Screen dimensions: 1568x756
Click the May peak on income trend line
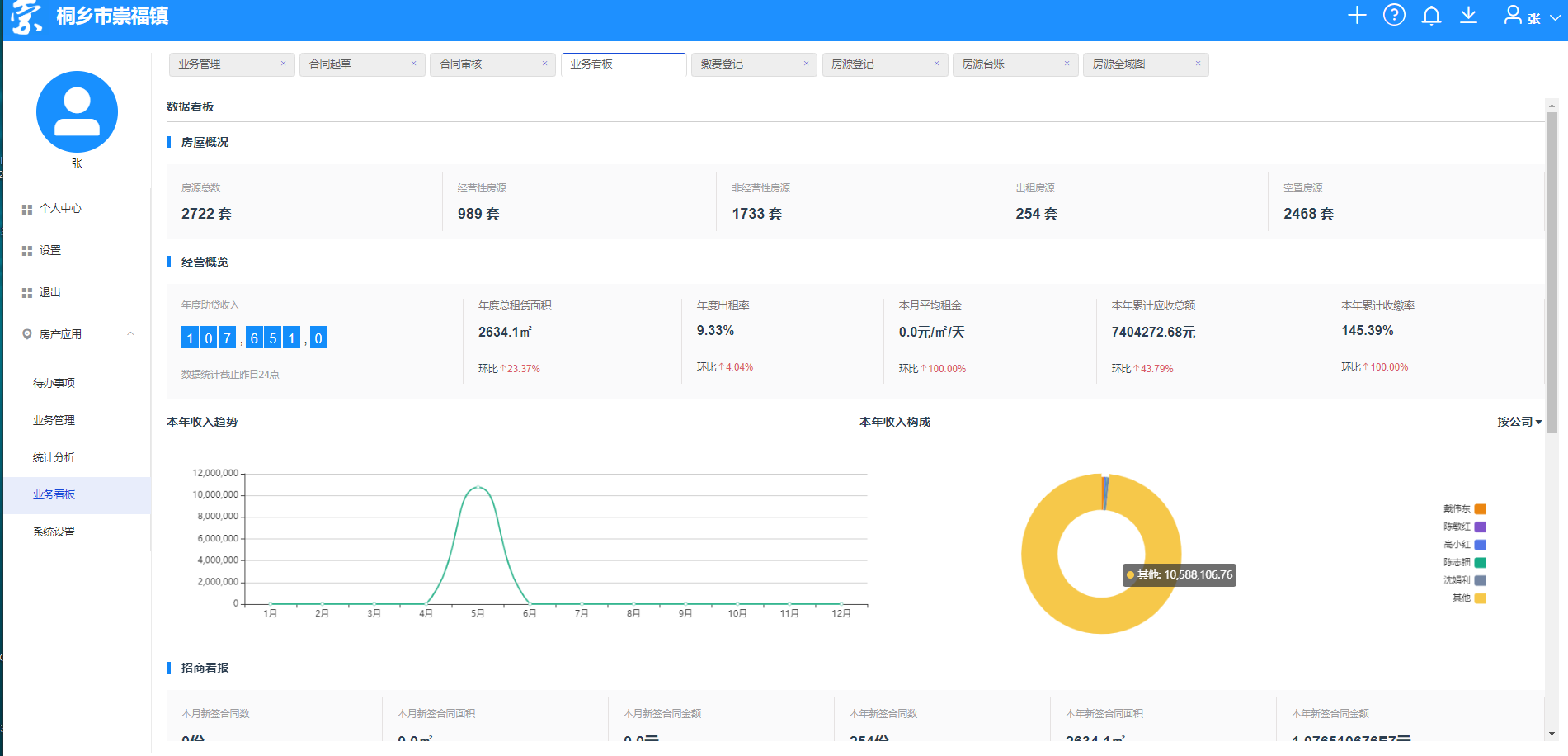tap(478, 487)
